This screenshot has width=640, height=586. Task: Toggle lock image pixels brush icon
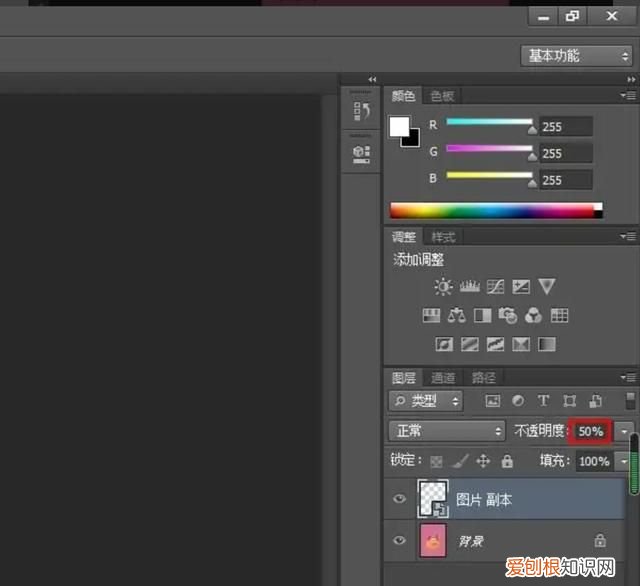click(x=461, y=461)
